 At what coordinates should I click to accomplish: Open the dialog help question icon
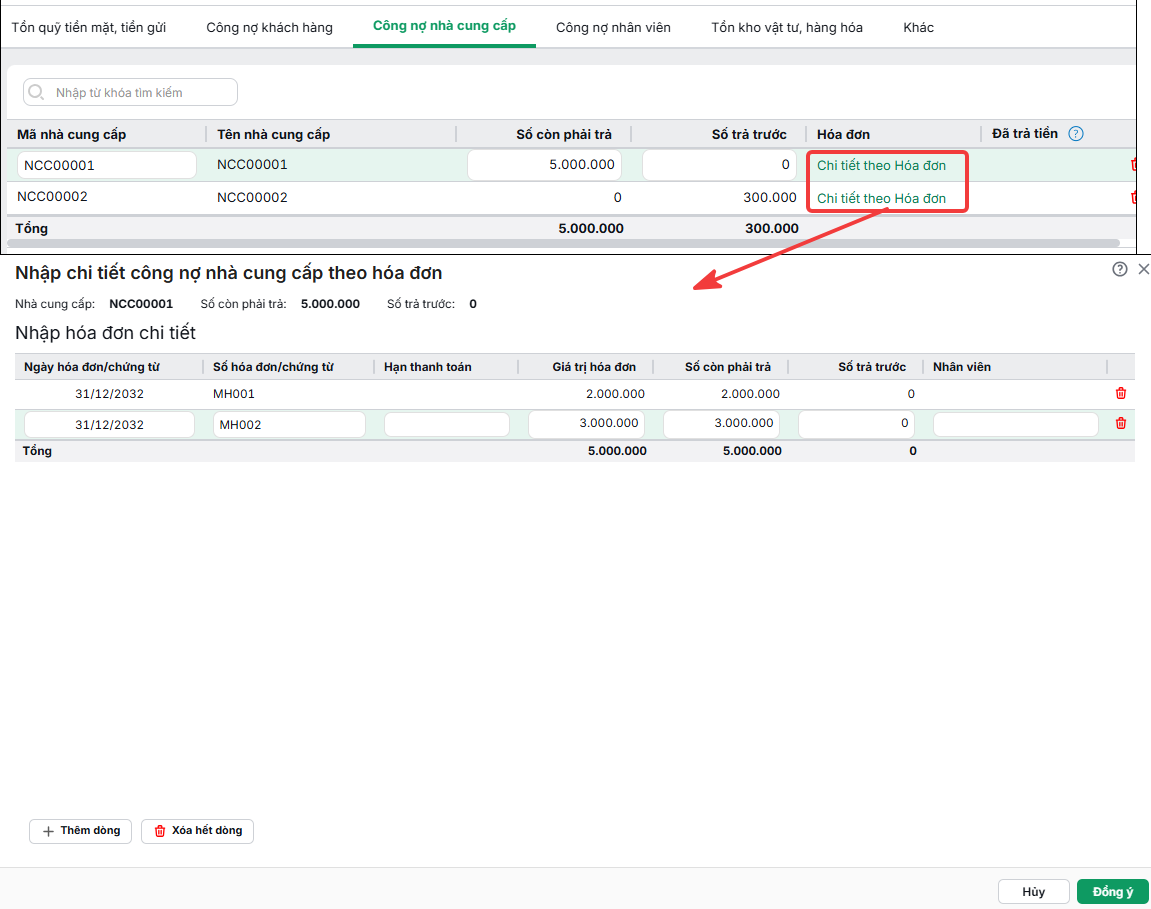(x=1119, y=269)
